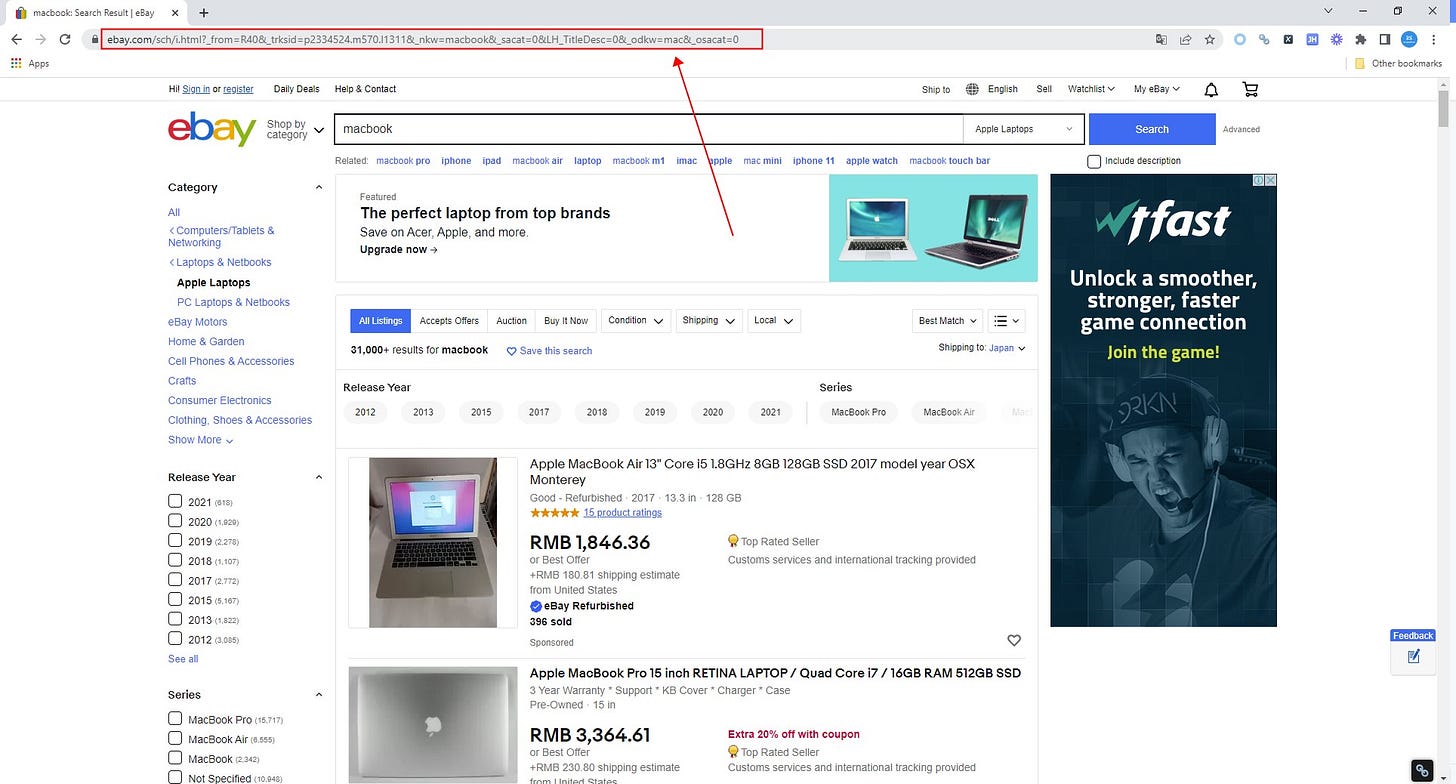Image resolution: width=1456 pixels, height=784 pixels.
Task: Open the Chrome profile avatar
Action: coord(1409,40)
